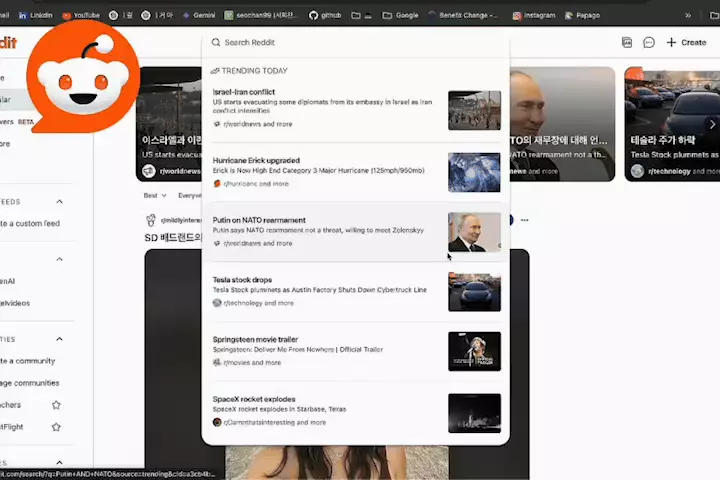Click the SpaceX explosion thumbnail
The width and height of the screenshot is (720, 480).
click(474, 413)
